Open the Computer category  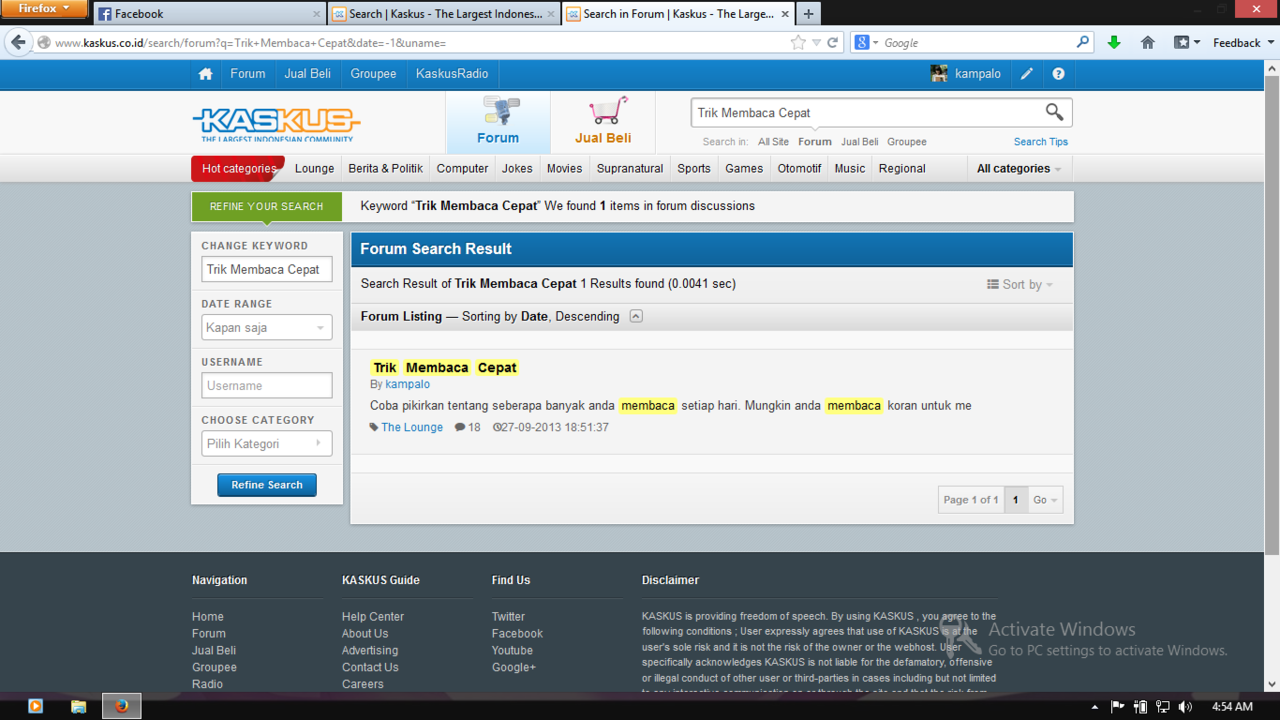pyautogui.click(x=462, y=169)
